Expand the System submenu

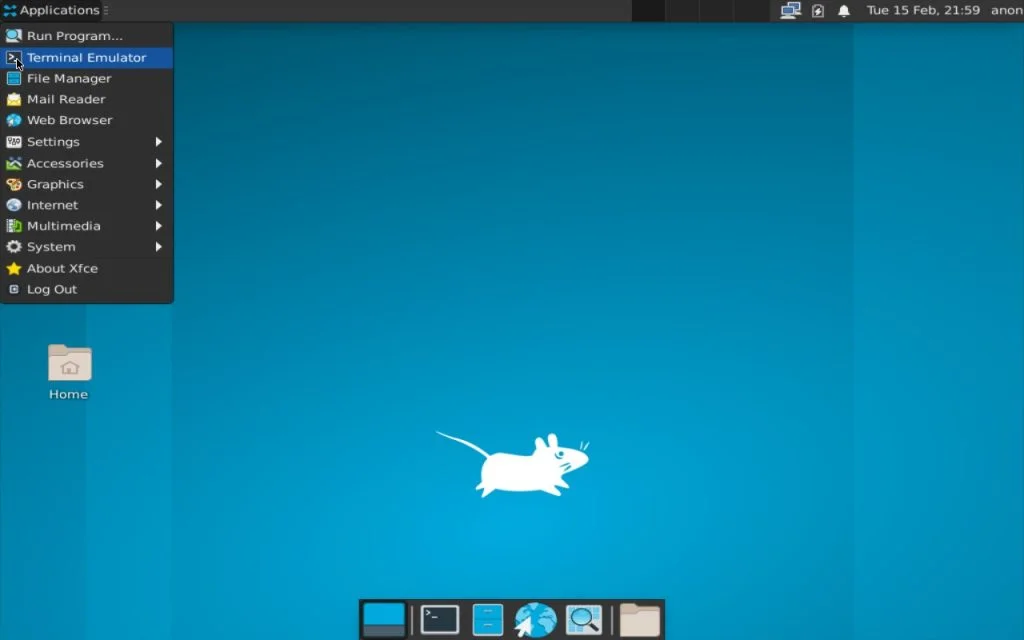(x=53, y=246)
